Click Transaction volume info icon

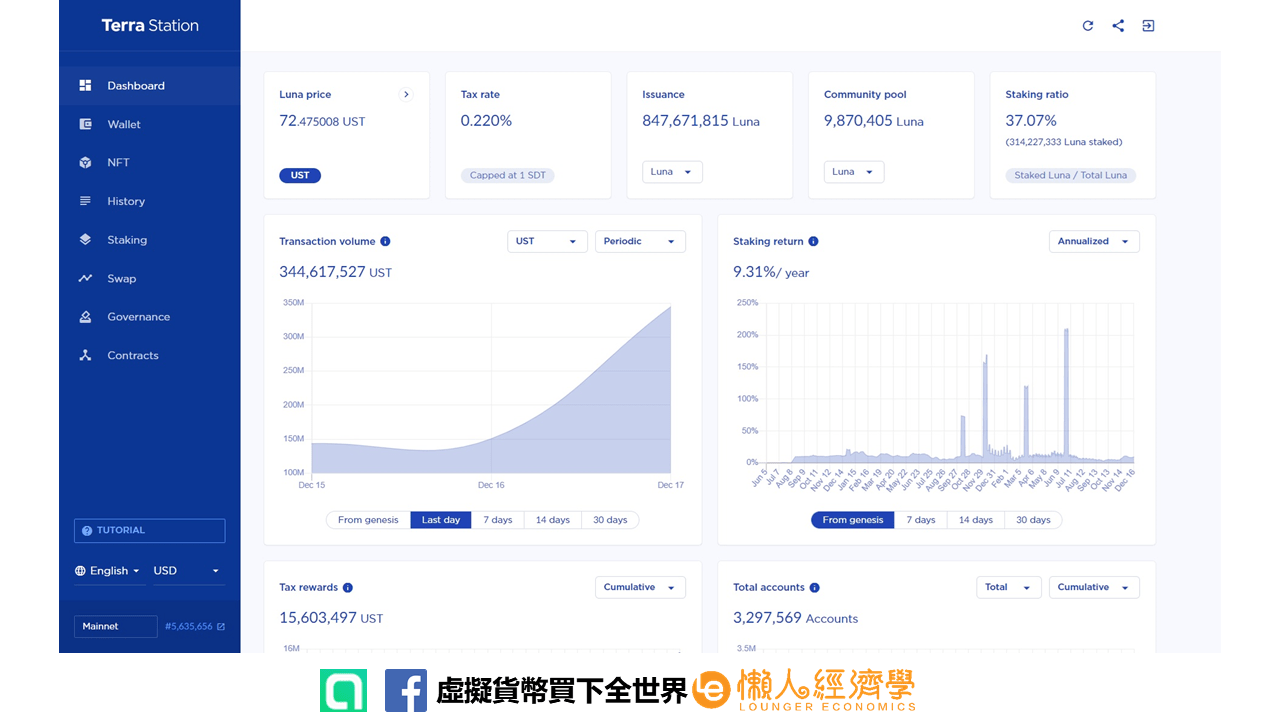pyautogui.click(x=385, y=241)
